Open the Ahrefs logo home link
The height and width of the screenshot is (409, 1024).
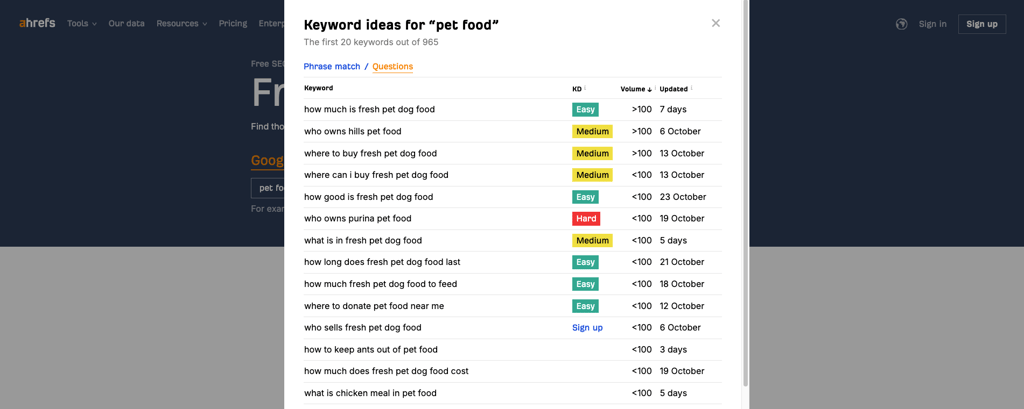coord(37,24)
